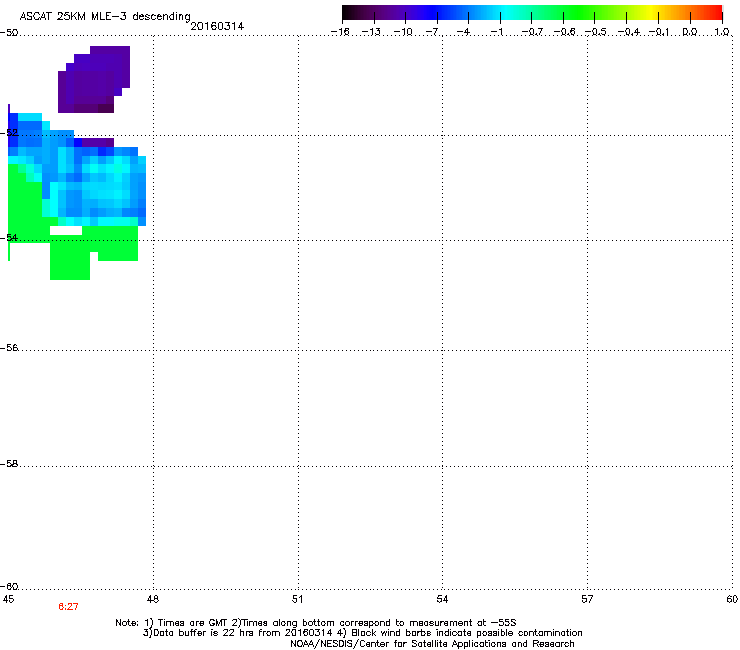Screen dimensions: 740x650
Task: Click the NOAA/NESDIS credit line
Action: tap(432, 644)
